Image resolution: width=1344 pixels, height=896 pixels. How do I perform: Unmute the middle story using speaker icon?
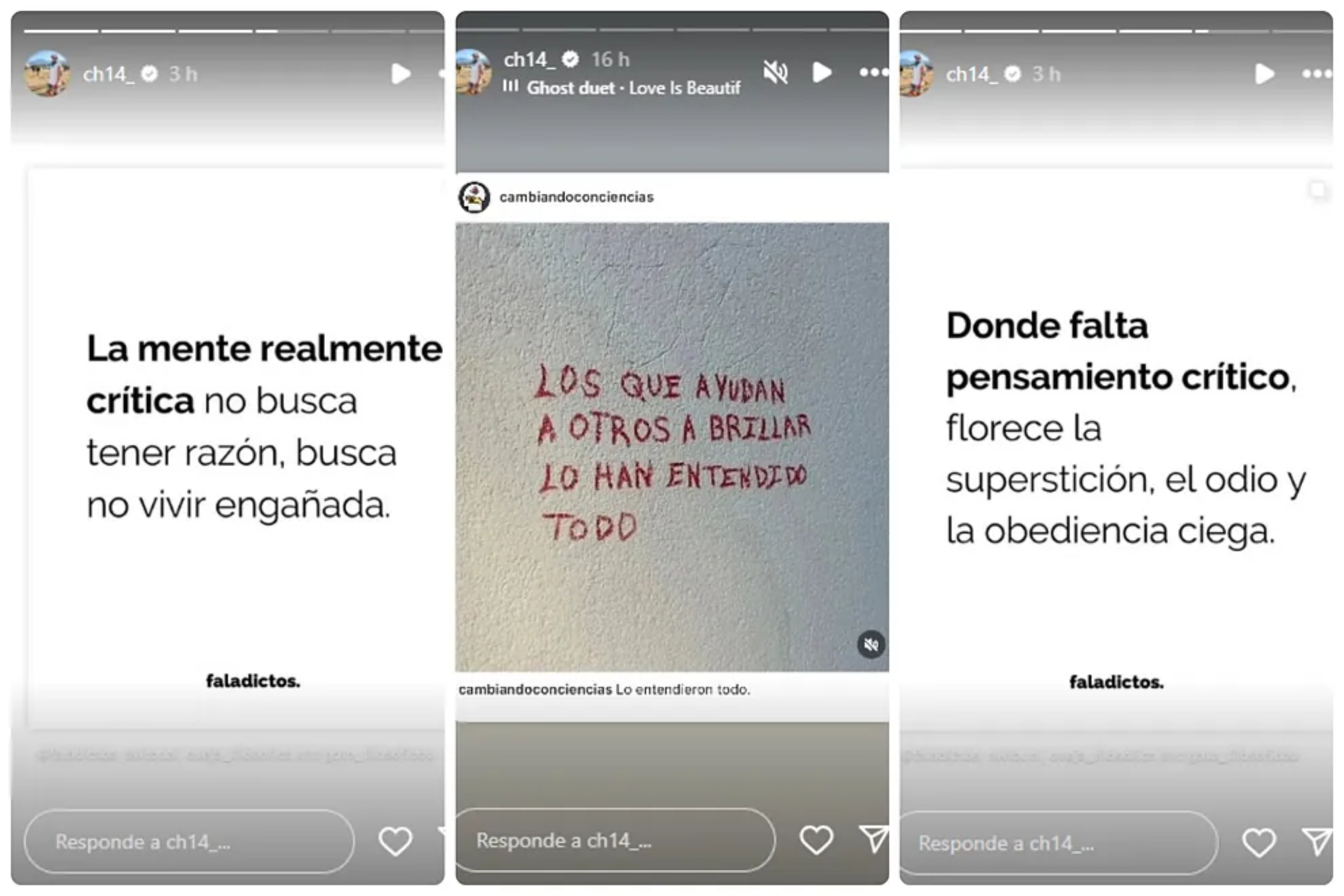pos(775,73)
